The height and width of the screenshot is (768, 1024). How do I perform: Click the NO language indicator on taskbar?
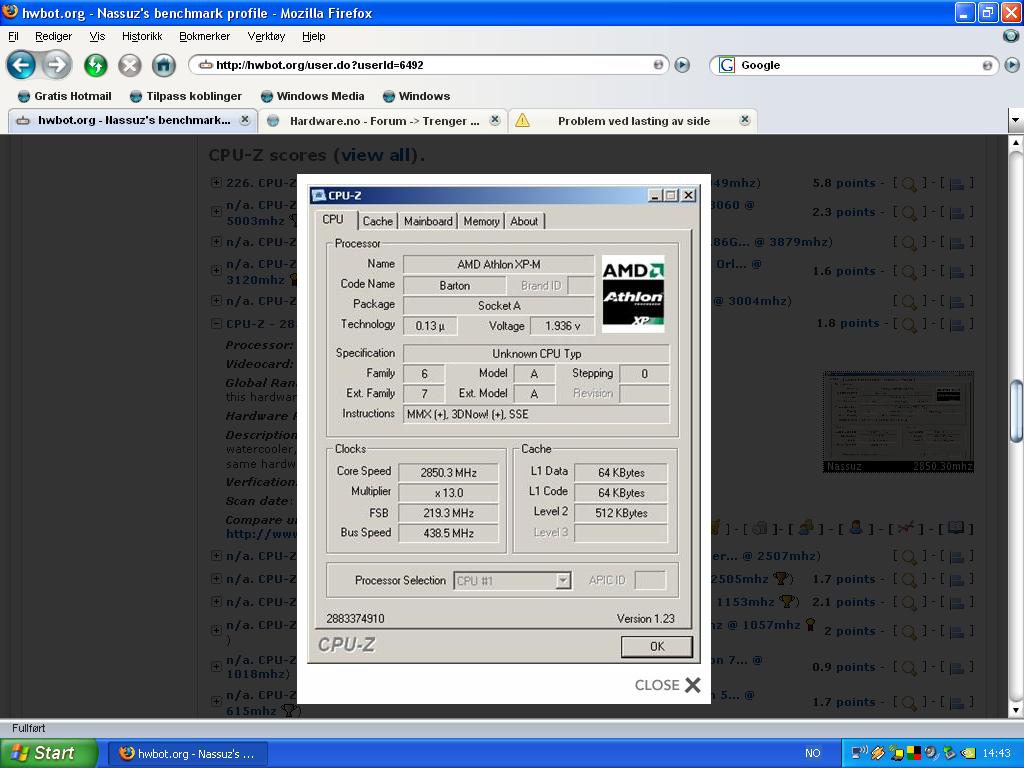pos(812,754)
